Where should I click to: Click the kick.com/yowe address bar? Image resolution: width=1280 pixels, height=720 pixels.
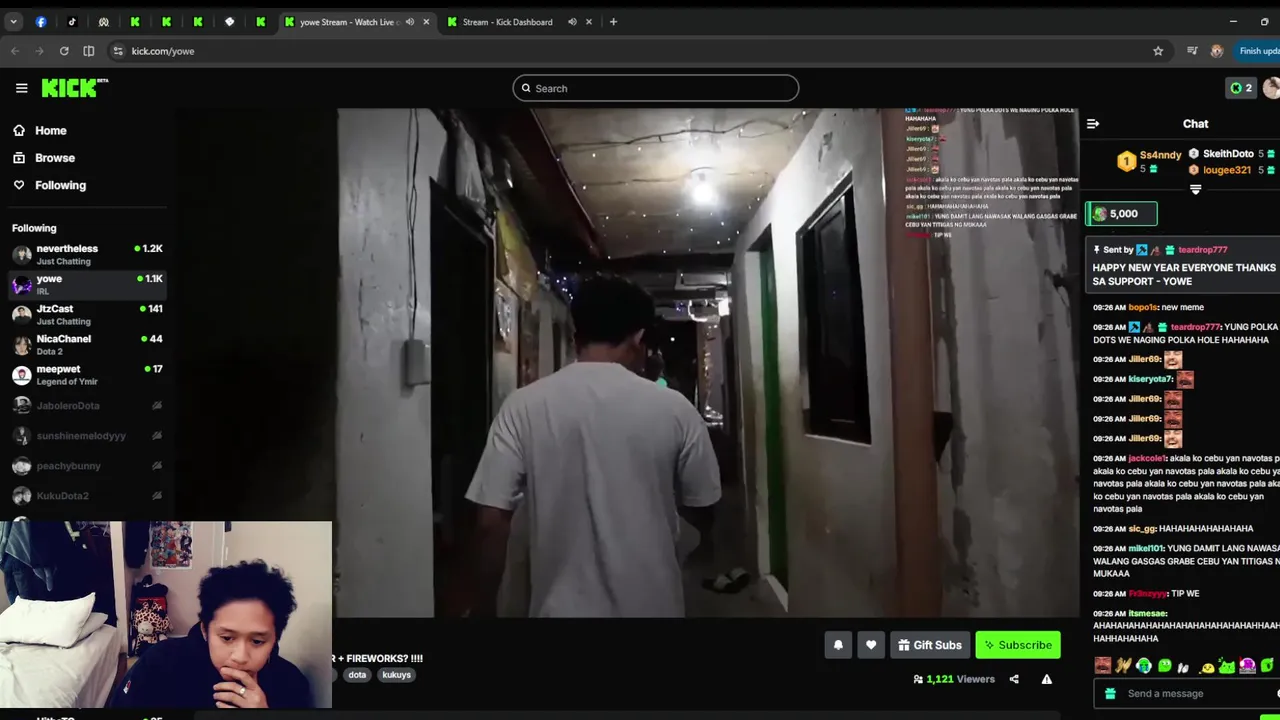point(640,51)
